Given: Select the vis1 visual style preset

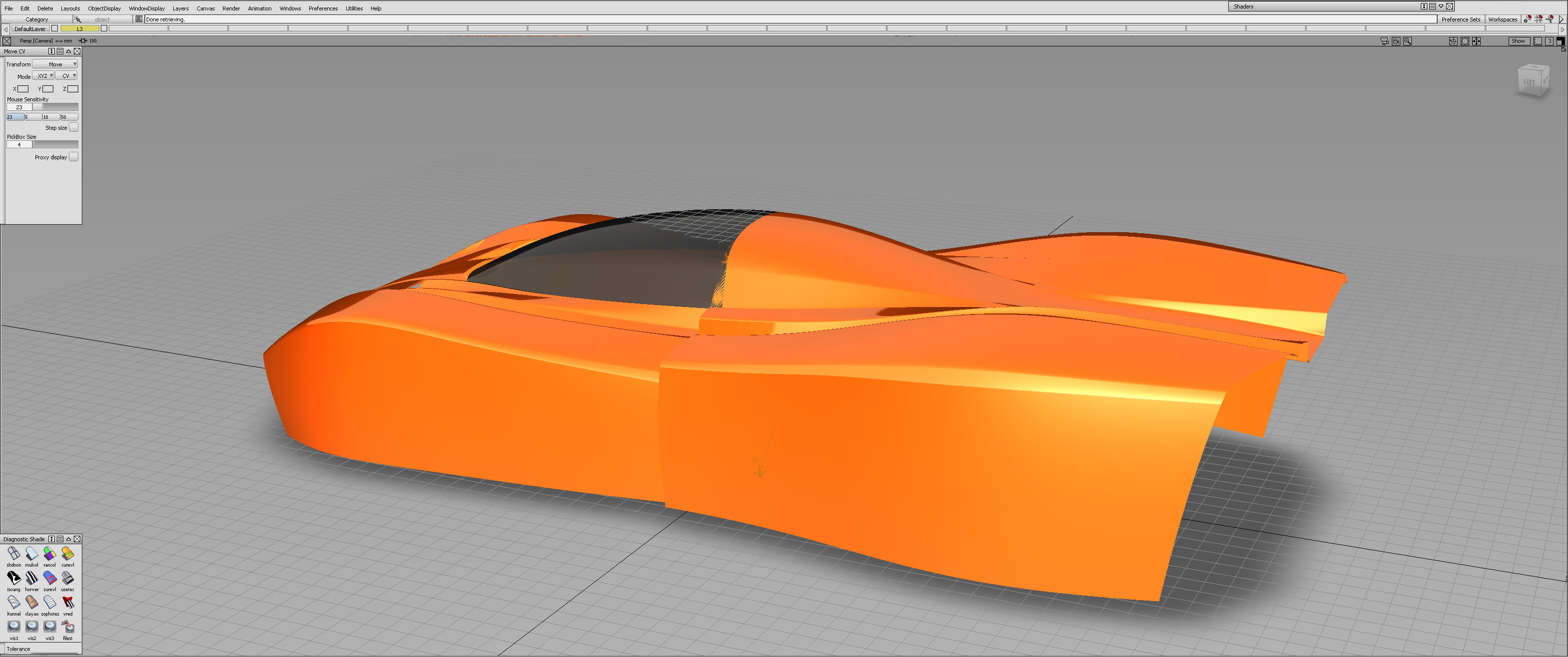Looking at the screenshot, I should pos(13,627).
